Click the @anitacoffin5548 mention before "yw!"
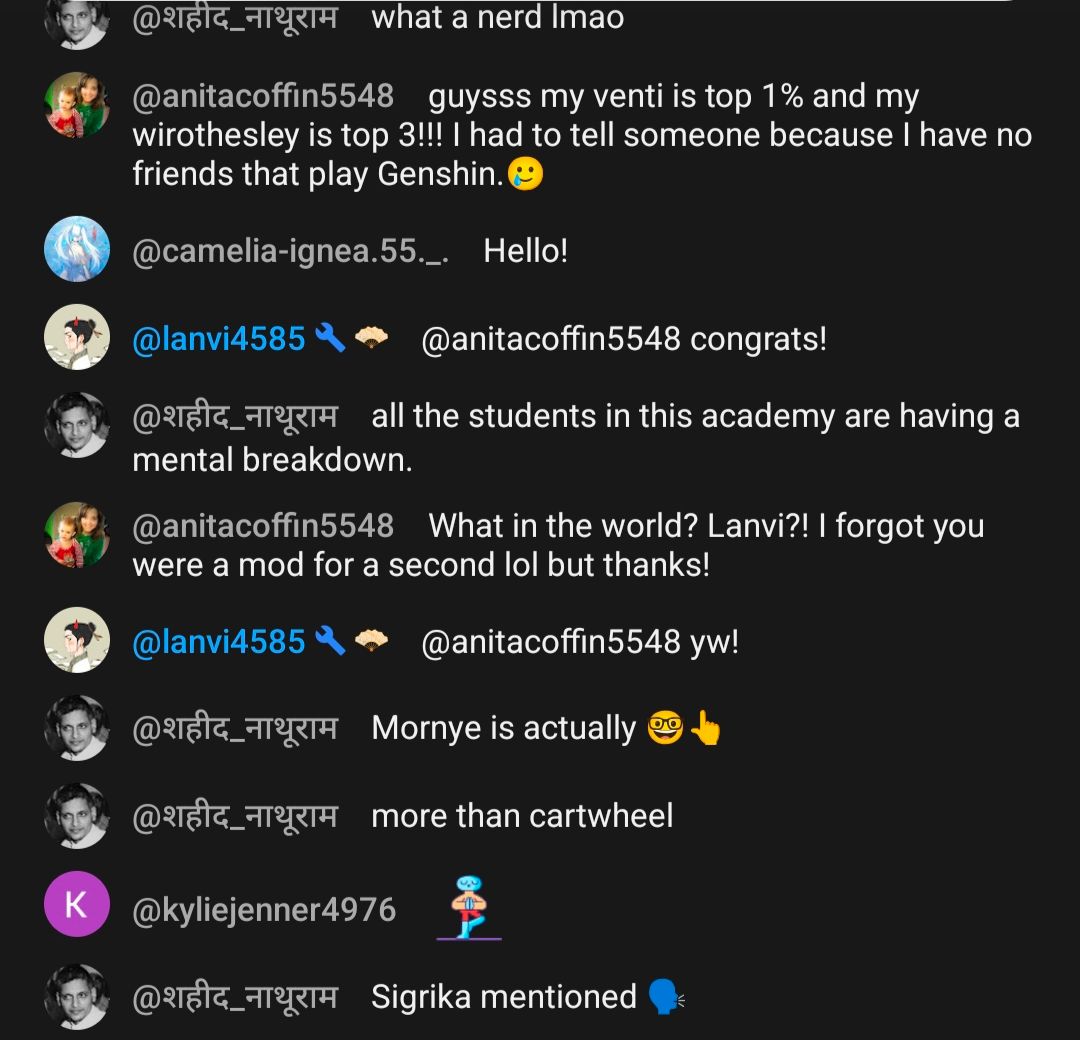Screen dimensions: 1080x1040 coord(551,641)
